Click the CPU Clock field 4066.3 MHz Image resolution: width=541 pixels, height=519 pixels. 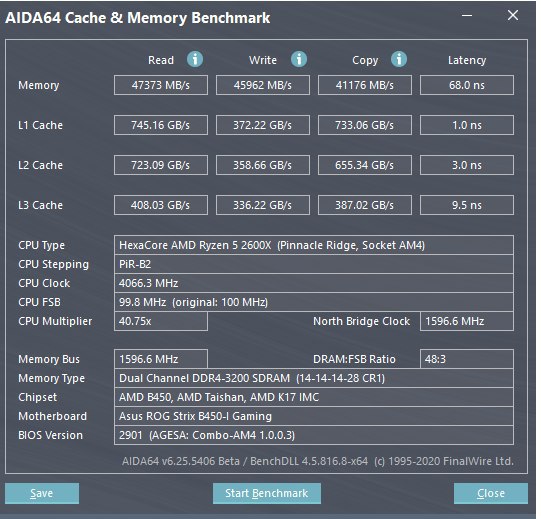pyautogui.click(x=314, y=283)
